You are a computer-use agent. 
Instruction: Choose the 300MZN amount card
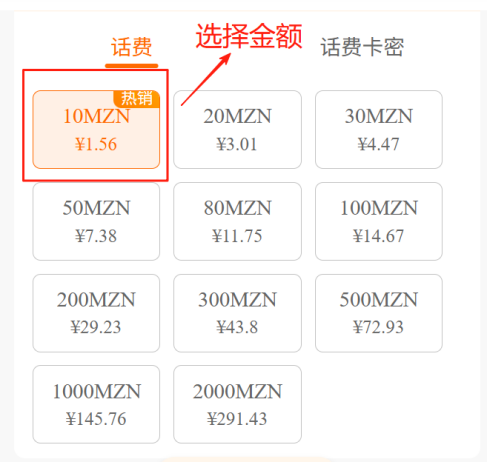(x=237, y=313)
